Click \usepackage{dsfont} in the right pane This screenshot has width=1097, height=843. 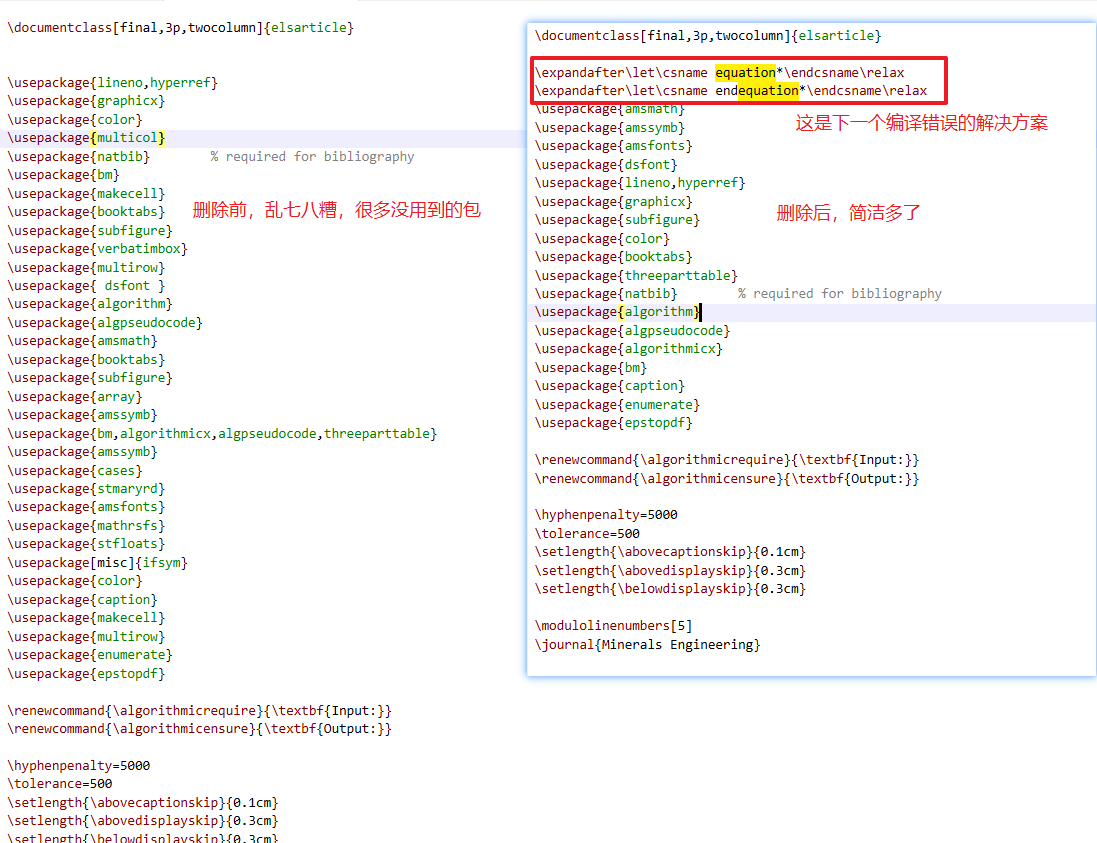tap(606, 165)
